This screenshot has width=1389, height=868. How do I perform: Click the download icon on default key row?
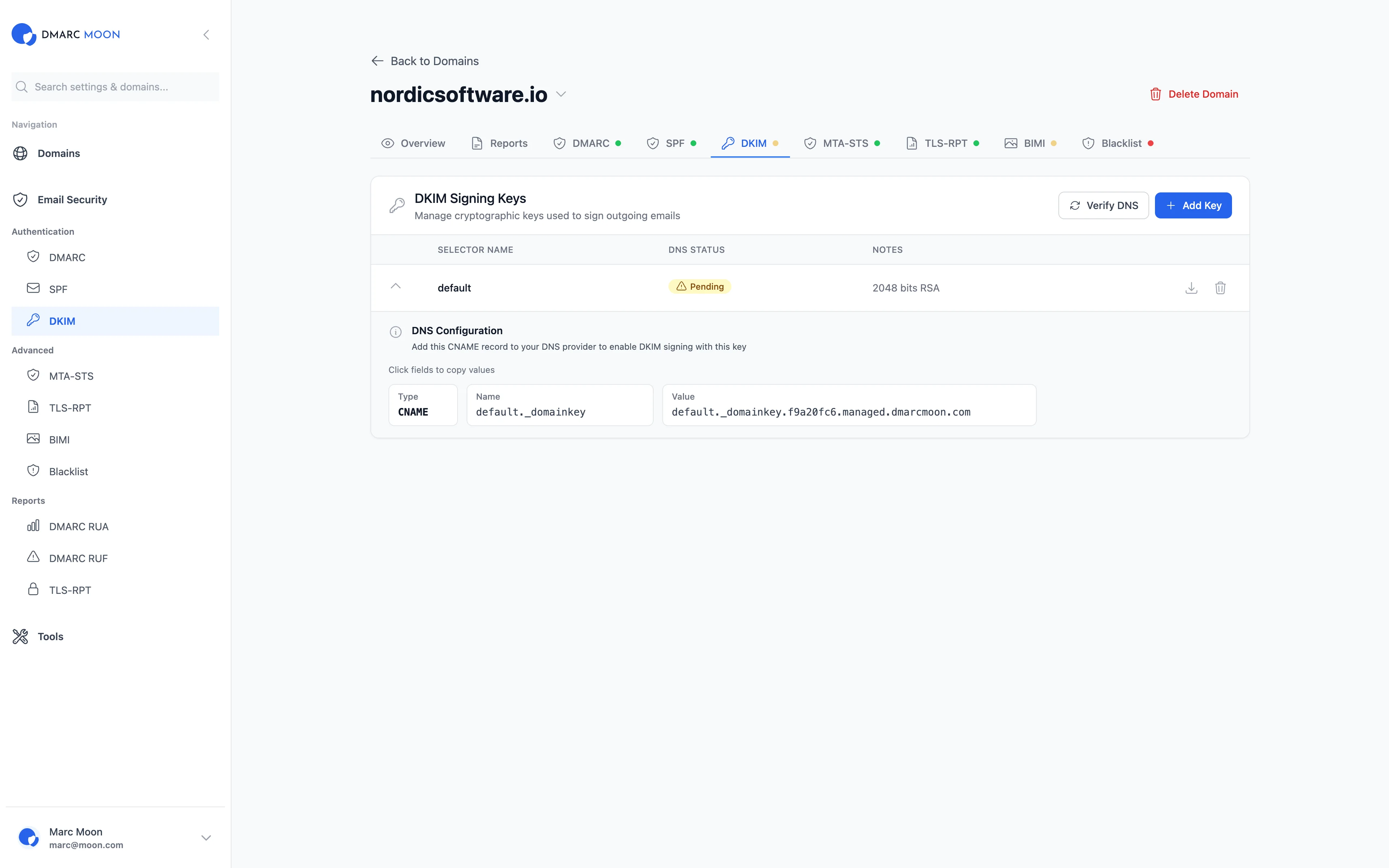click(1192, 288)
